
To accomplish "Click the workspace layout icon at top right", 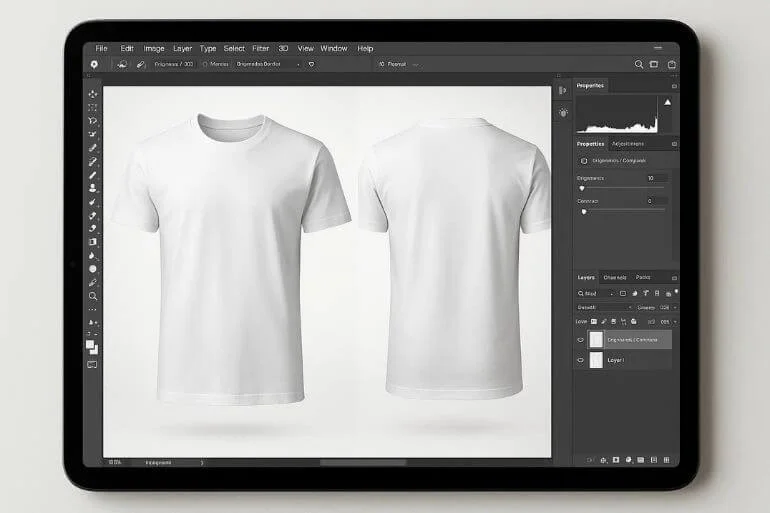I will pyautogui.click(x=654, y=64).
